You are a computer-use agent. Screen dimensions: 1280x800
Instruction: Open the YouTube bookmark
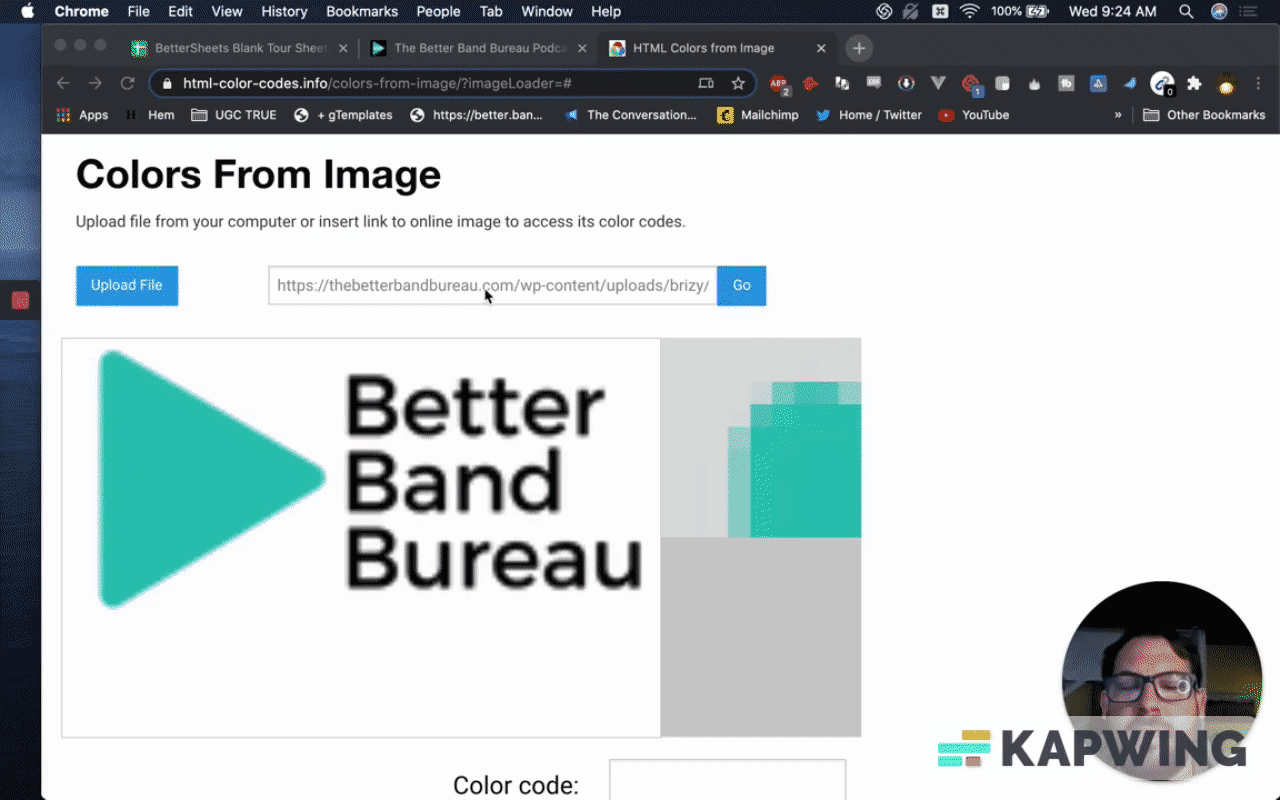click(x=974, y=115)
